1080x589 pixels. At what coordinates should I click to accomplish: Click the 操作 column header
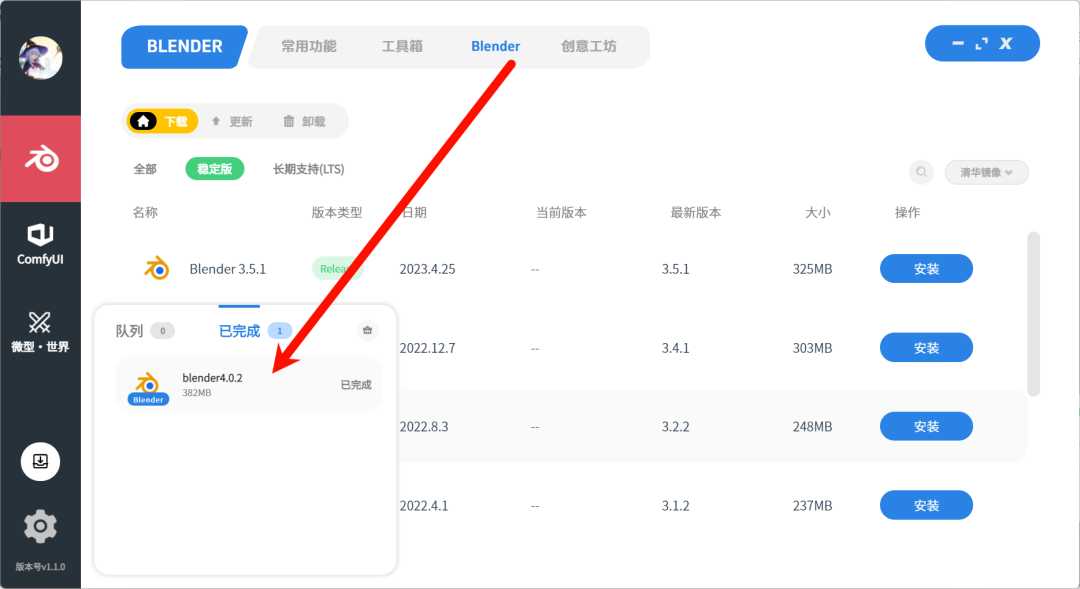[907, 212]
